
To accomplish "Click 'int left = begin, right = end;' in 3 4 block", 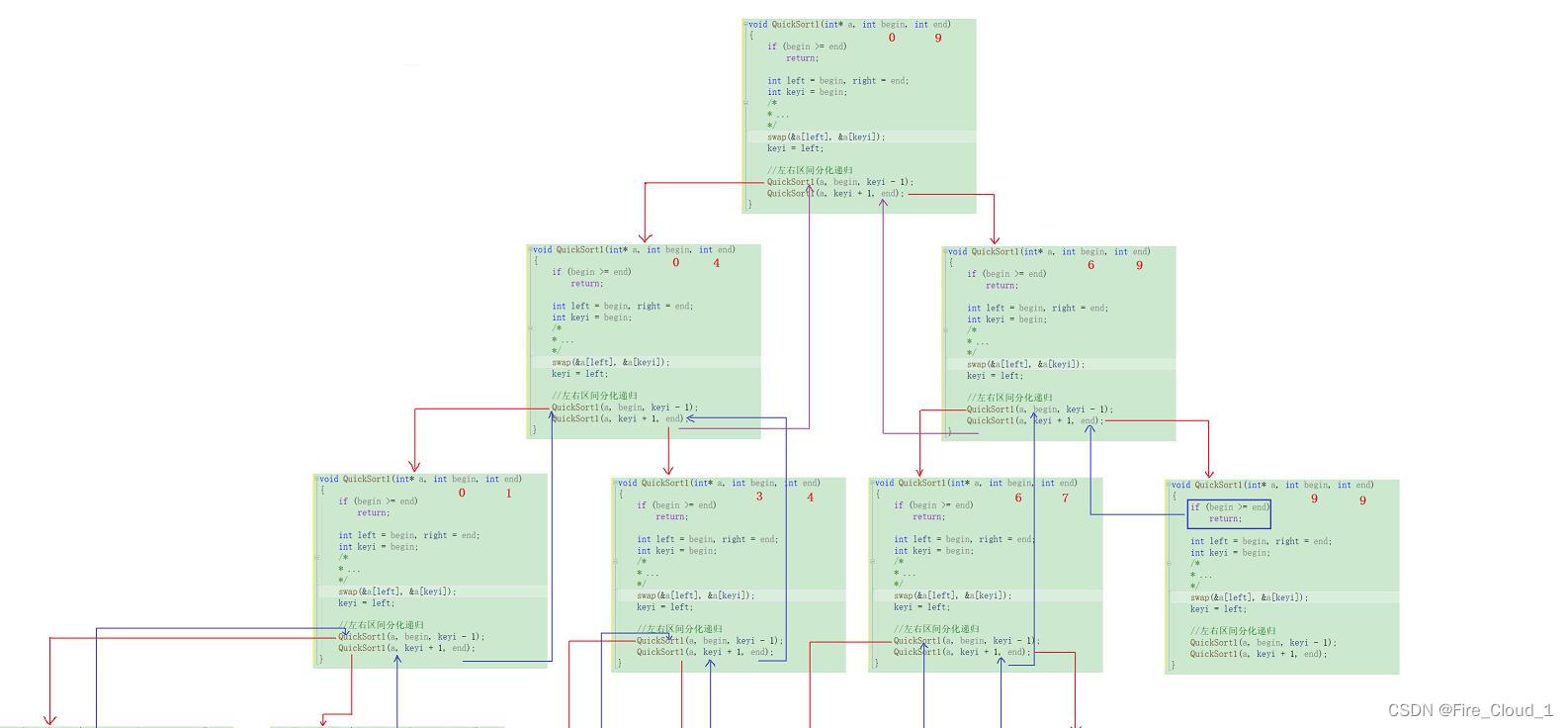I will (707, 540).
